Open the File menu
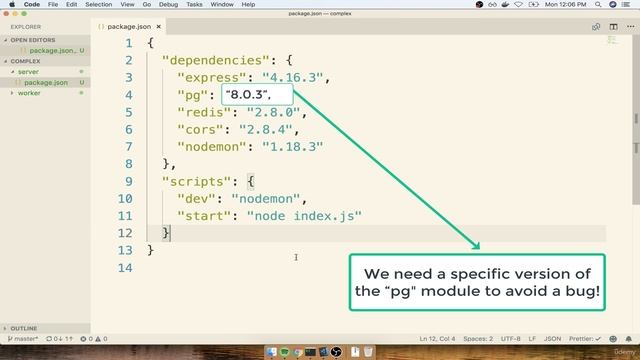 click(x=53, y=4)
